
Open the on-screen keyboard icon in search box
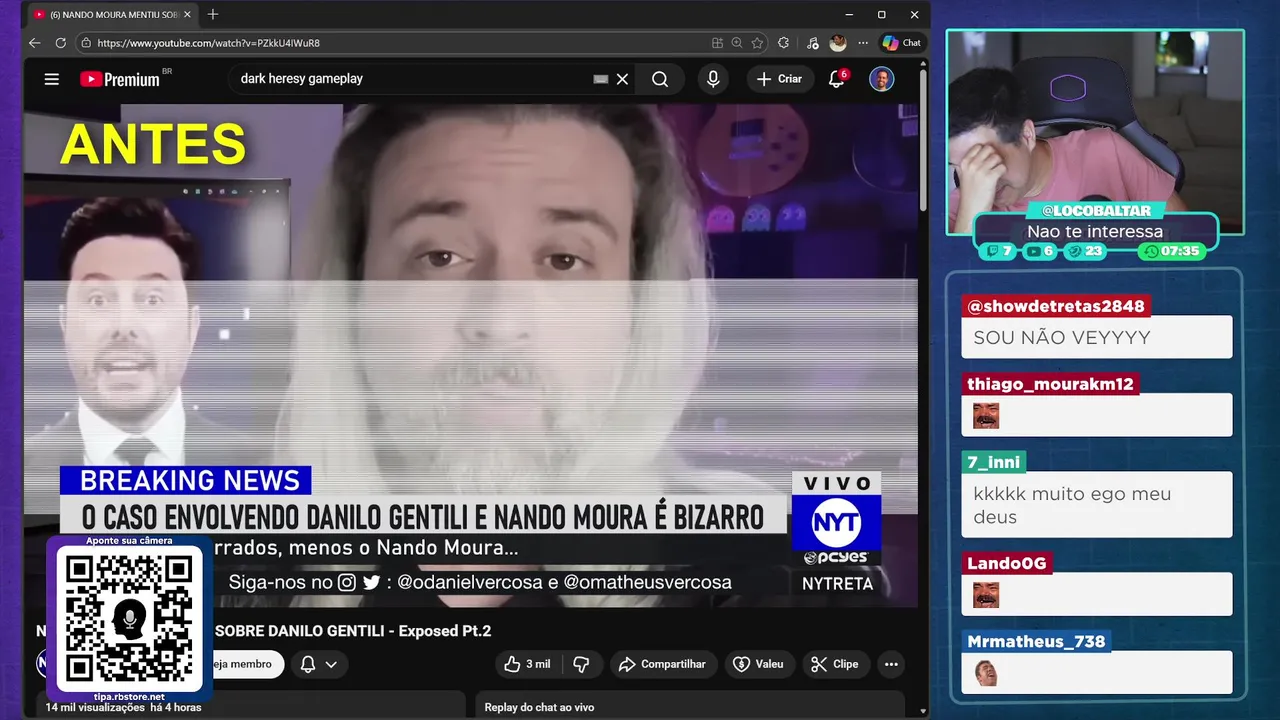(x=600, y=79)
